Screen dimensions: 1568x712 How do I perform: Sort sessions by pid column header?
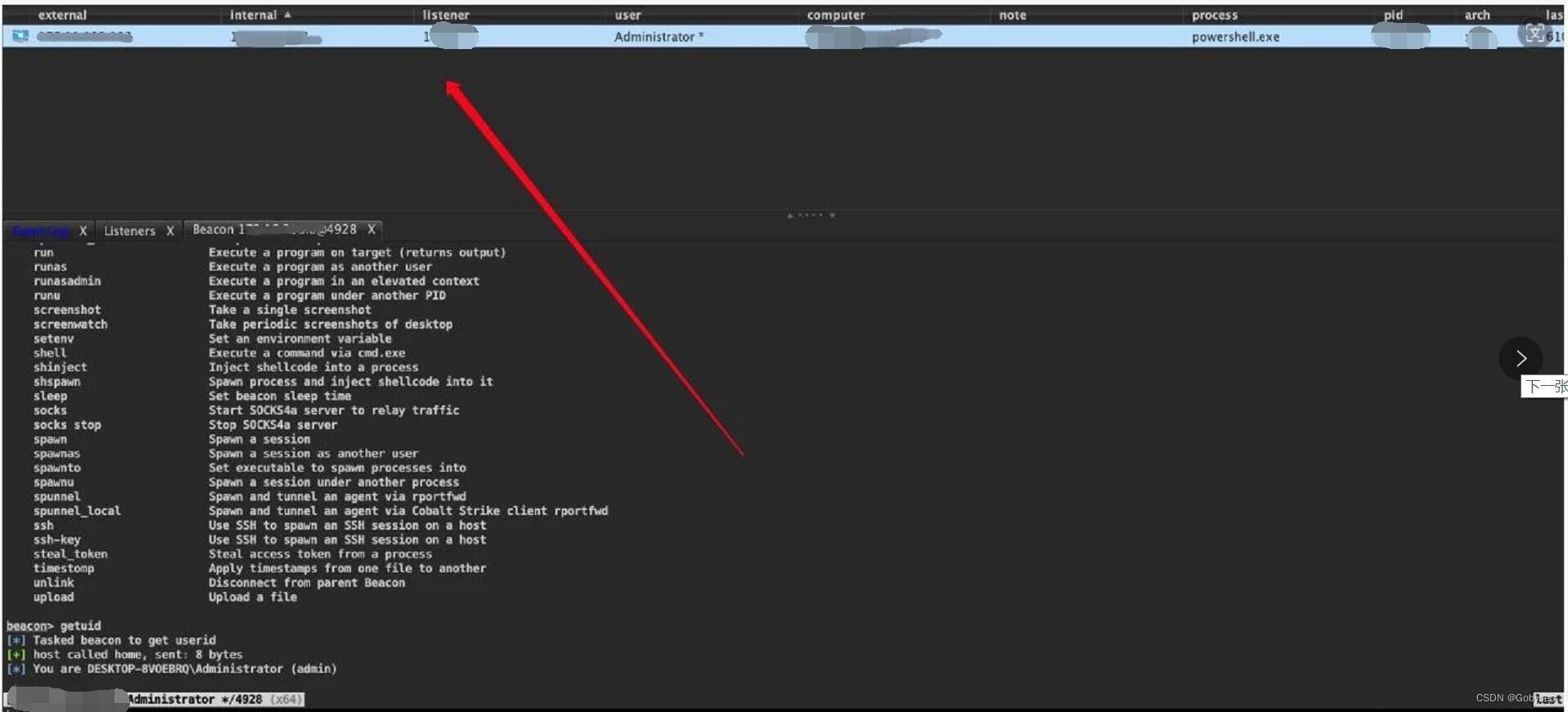(x=1393, y=15)
